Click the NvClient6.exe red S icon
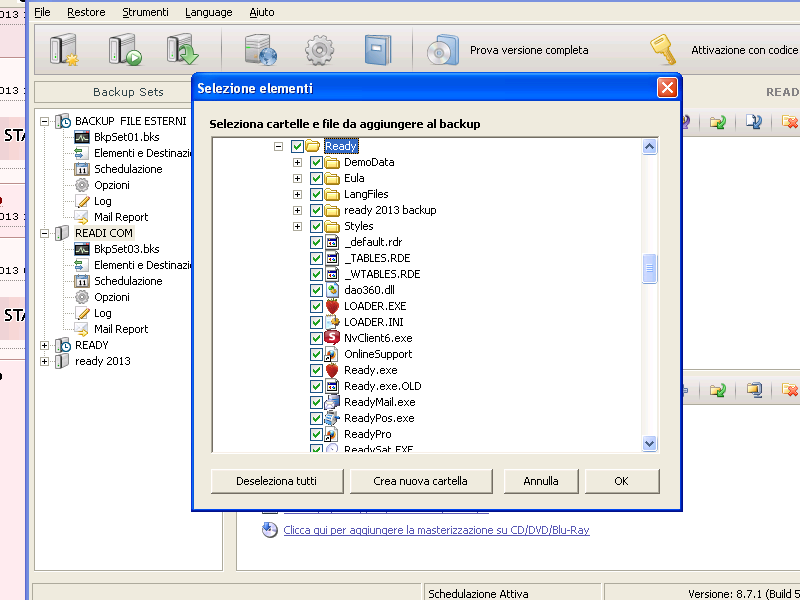 coord(332,338)
